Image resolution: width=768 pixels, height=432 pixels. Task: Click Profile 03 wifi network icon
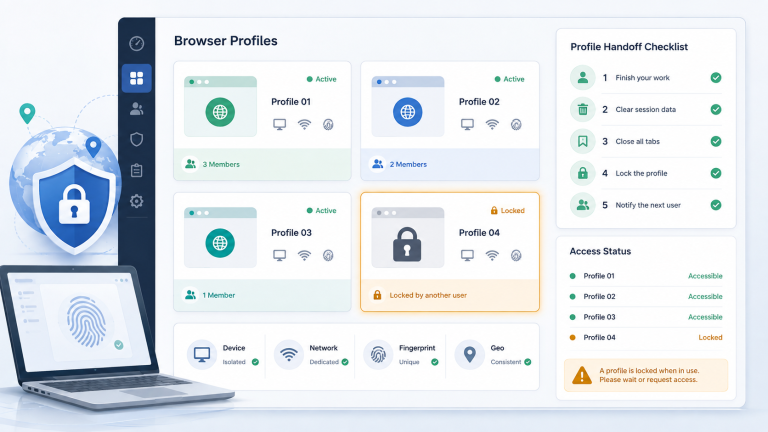(x=304, y=255)
